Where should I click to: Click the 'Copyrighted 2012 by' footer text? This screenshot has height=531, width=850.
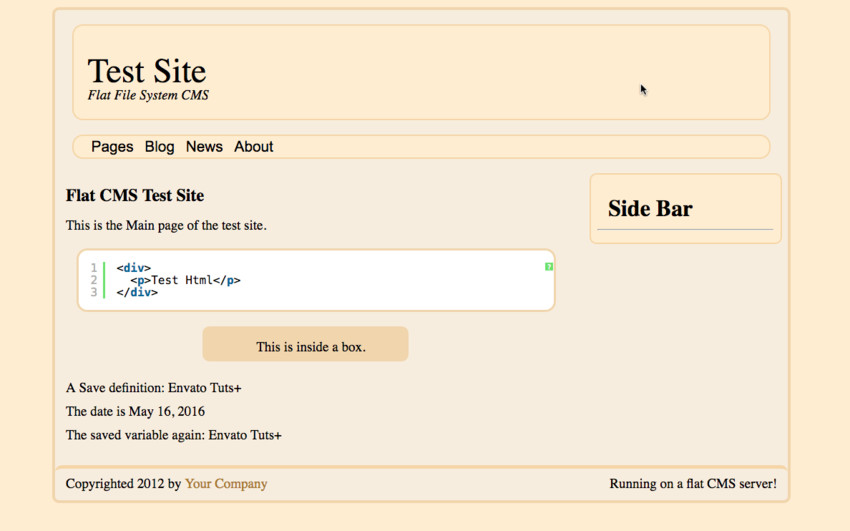coord(123,483)
